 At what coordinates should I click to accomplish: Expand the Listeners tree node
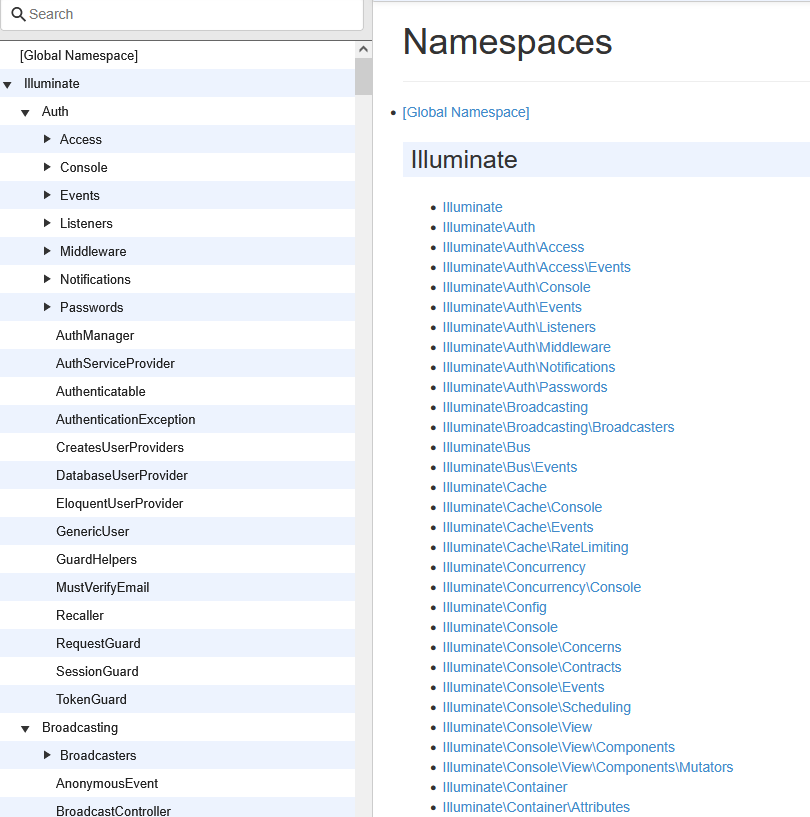(47, 223)
